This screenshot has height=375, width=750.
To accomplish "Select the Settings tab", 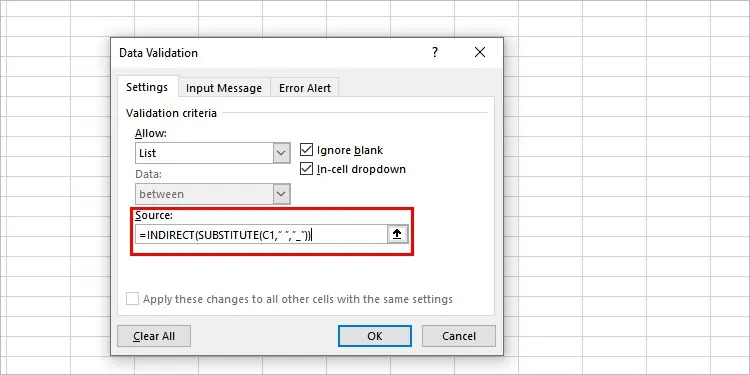I will click(147, 87).
